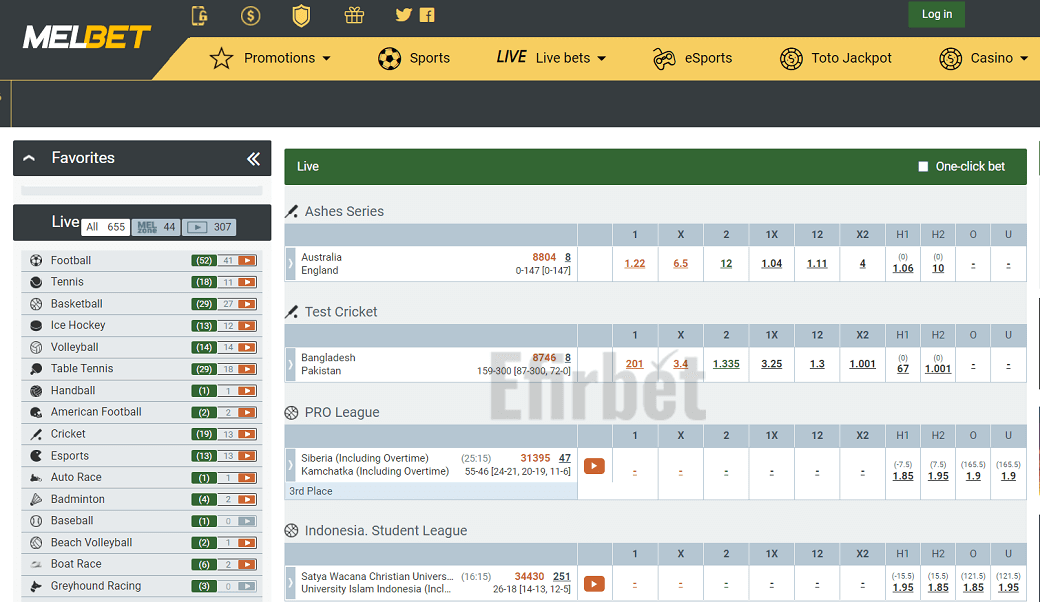Select Greyhound Racing in the sports list
Image resolution: width=1040 pixels, height=602 pixels.
pos(96,586)
